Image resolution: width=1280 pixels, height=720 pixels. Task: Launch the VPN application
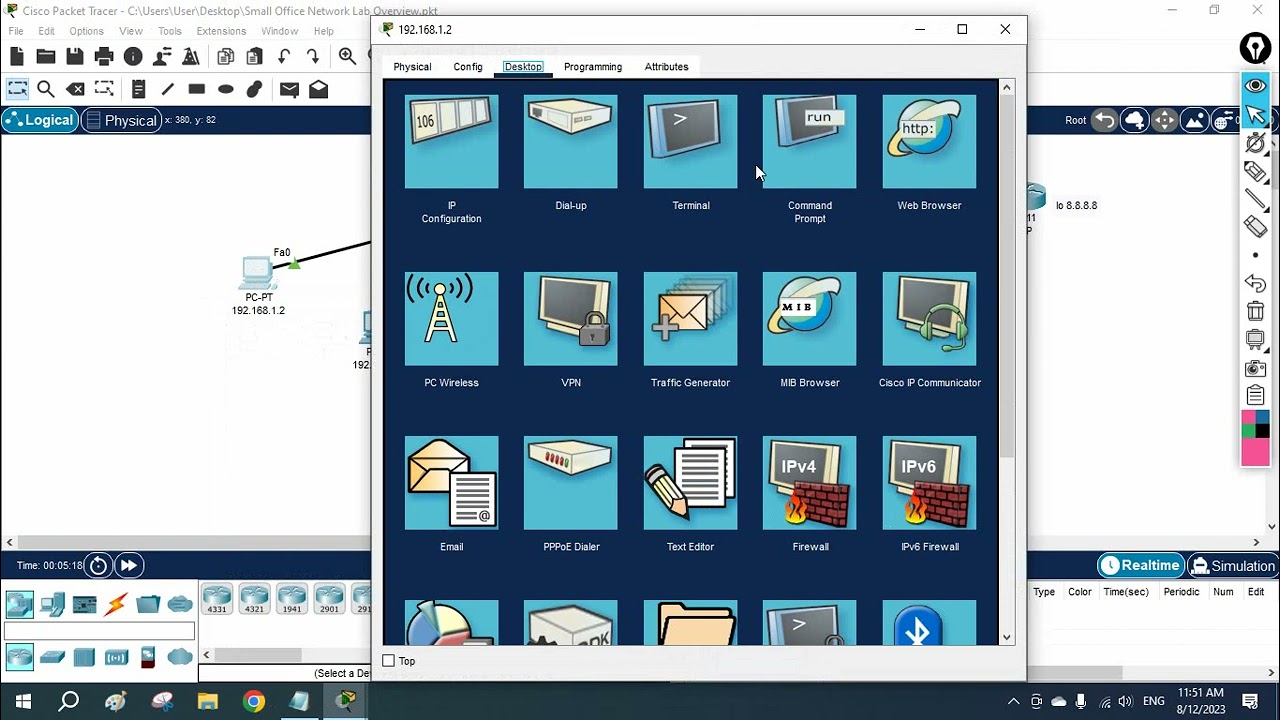(571, 319)
